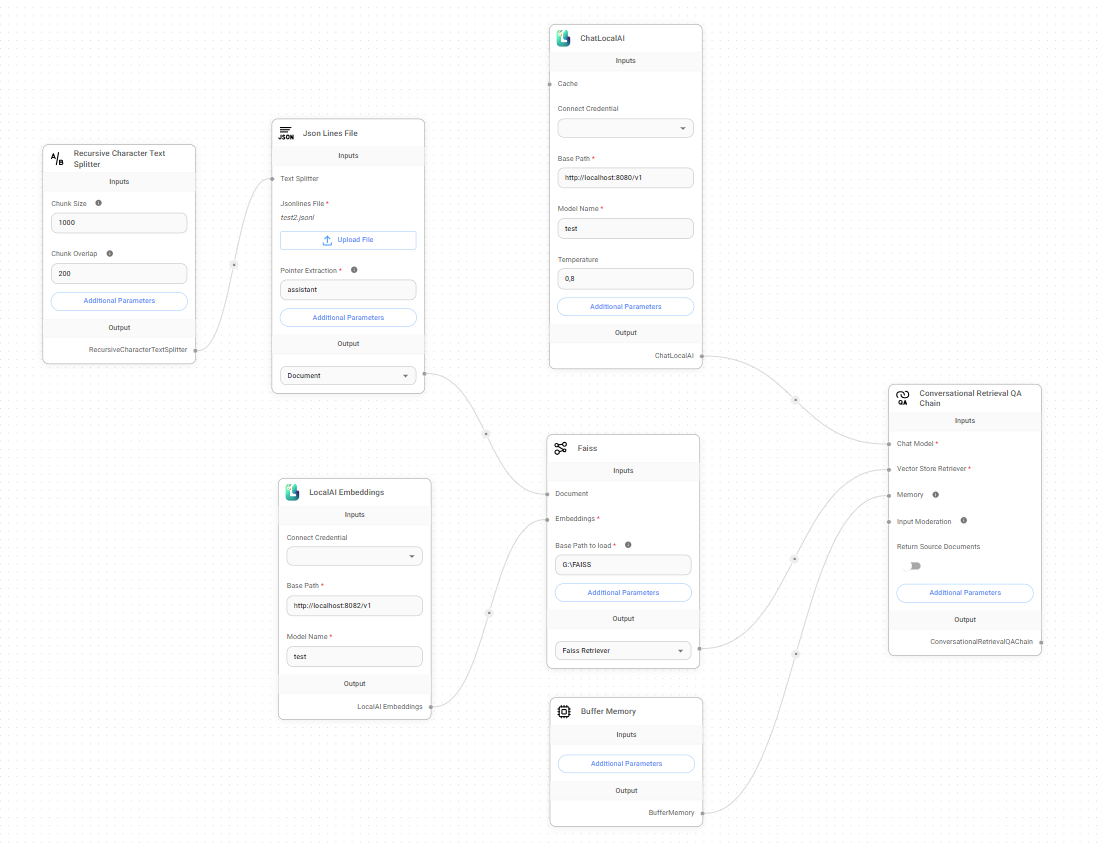The width and height of the screenshot is (1100, 848).
Task: Click the Text Splitter input anchor
Action: [272, 179]
